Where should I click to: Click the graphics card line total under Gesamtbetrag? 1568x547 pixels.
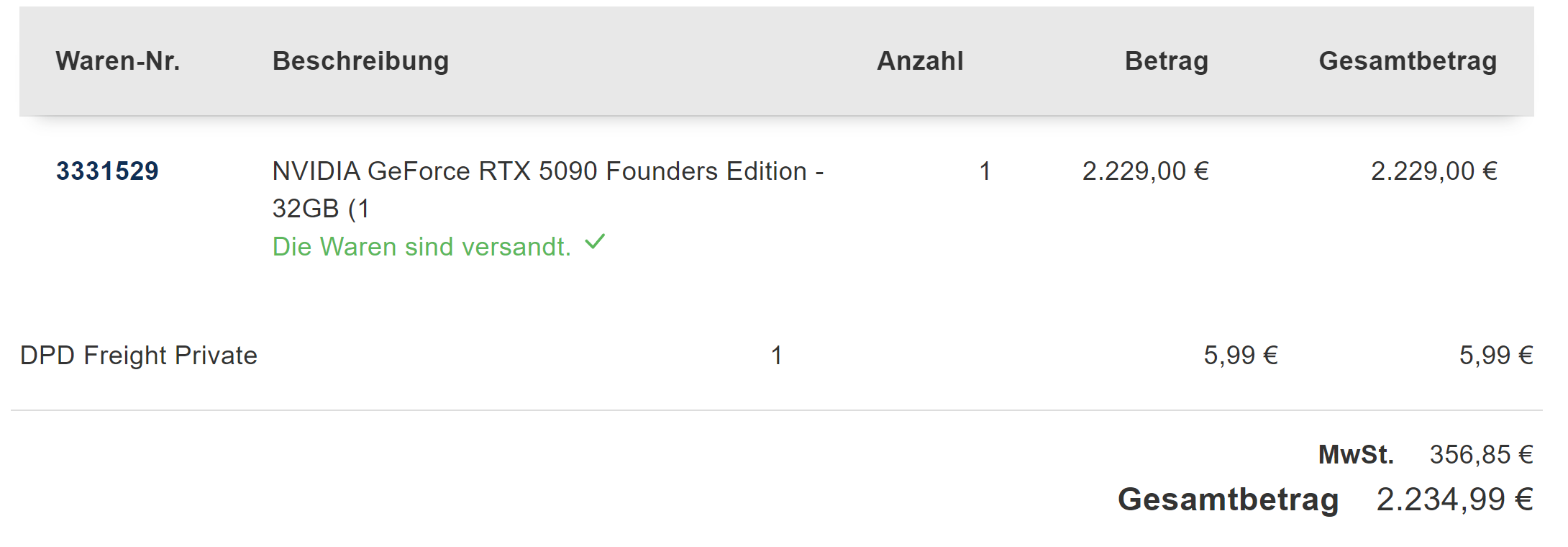coord(1433,171)
